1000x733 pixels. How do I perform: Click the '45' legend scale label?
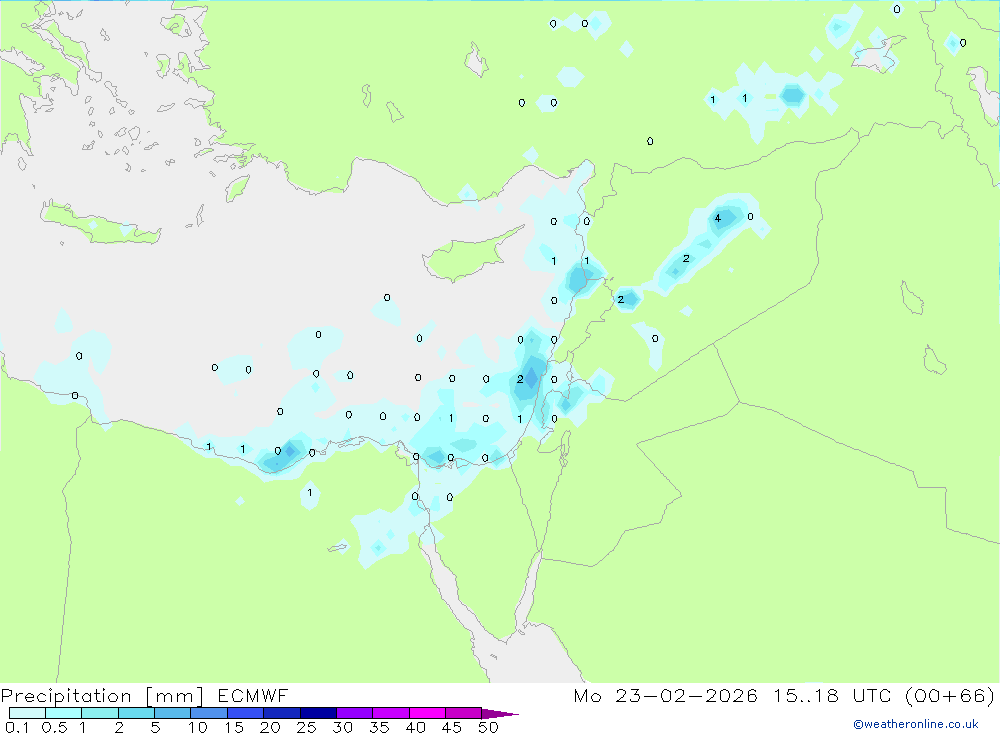(x=452, y=727)
